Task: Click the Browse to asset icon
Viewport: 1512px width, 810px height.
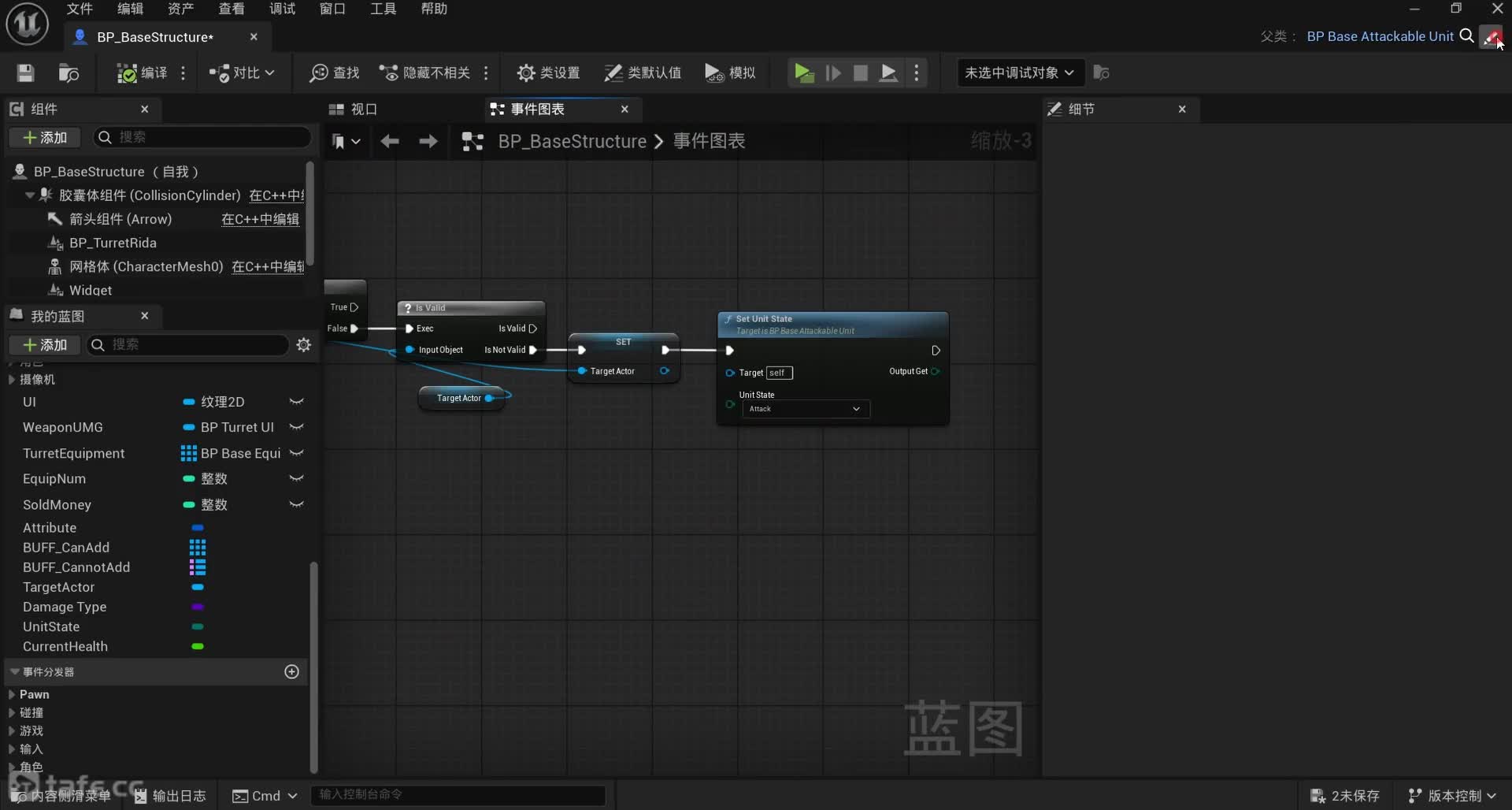Action: [x=69, y=73]
